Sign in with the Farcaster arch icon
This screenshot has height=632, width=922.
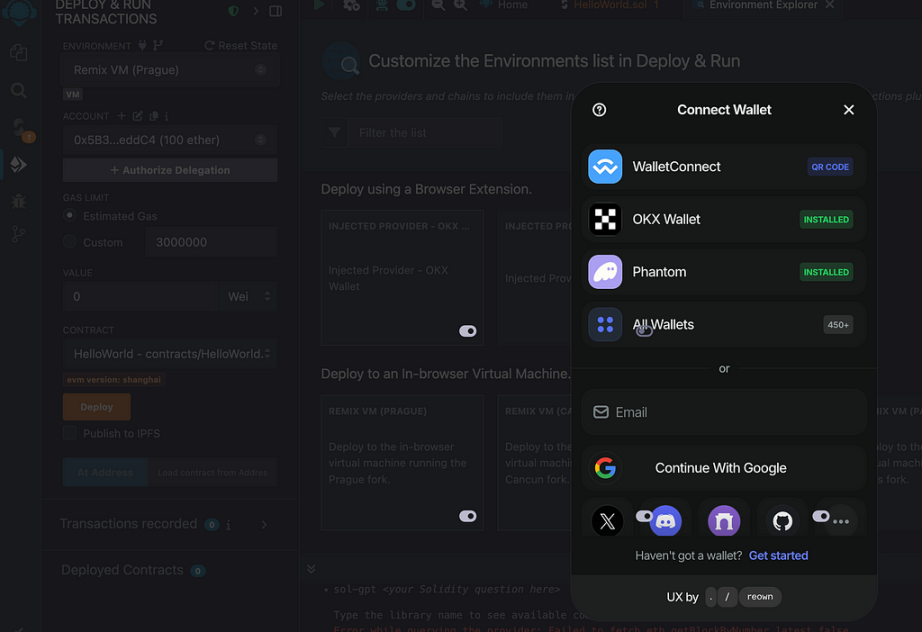(724, 521)
